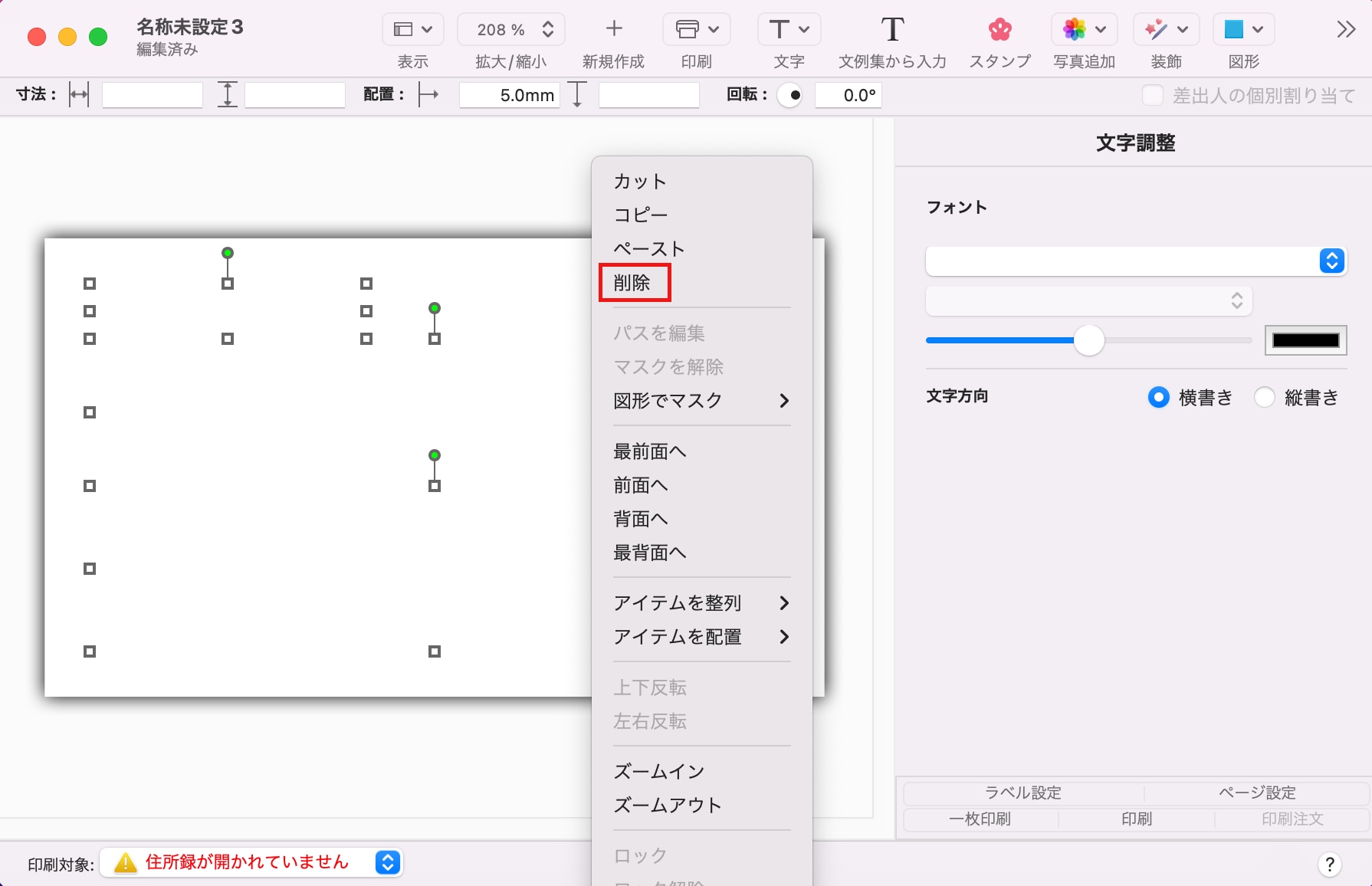Click the 新規作成 plus icon

click(x=613, y=29)
